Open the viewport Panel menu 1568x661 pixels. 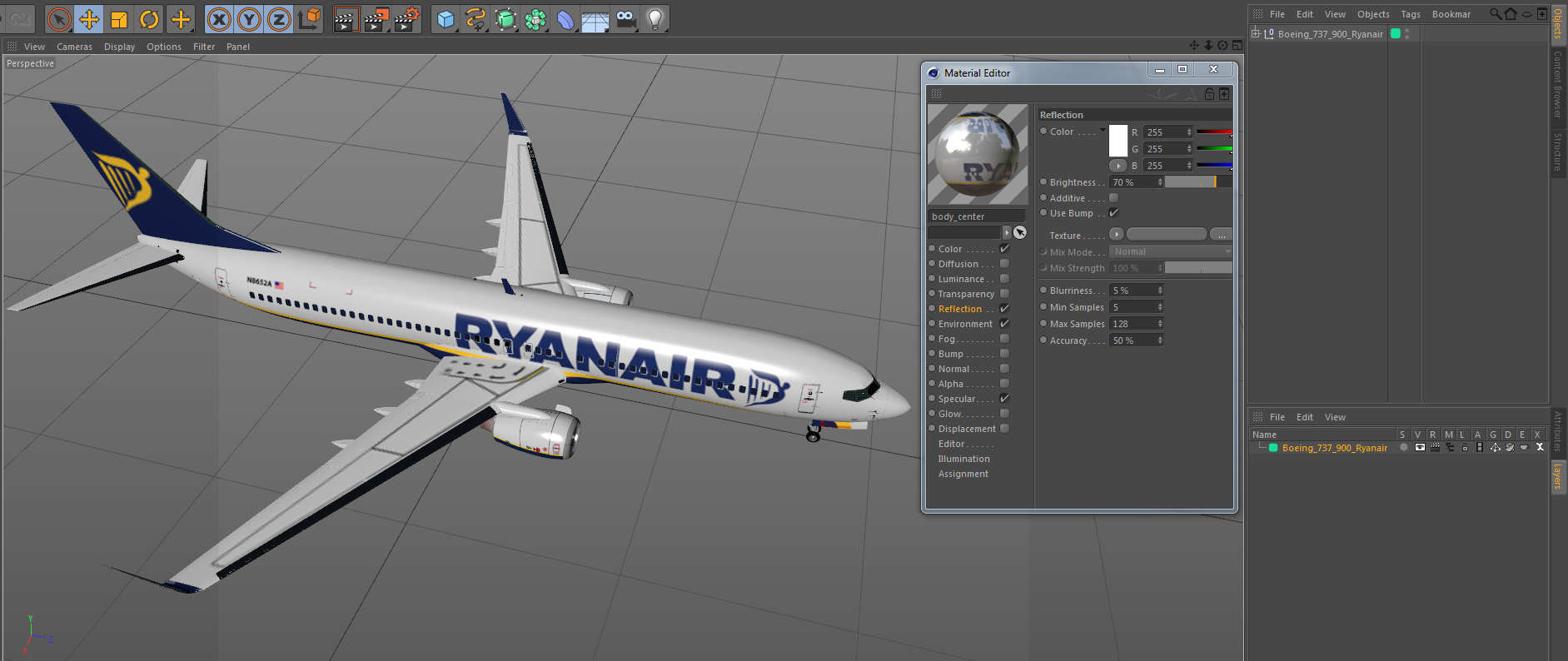pos(238,47)
